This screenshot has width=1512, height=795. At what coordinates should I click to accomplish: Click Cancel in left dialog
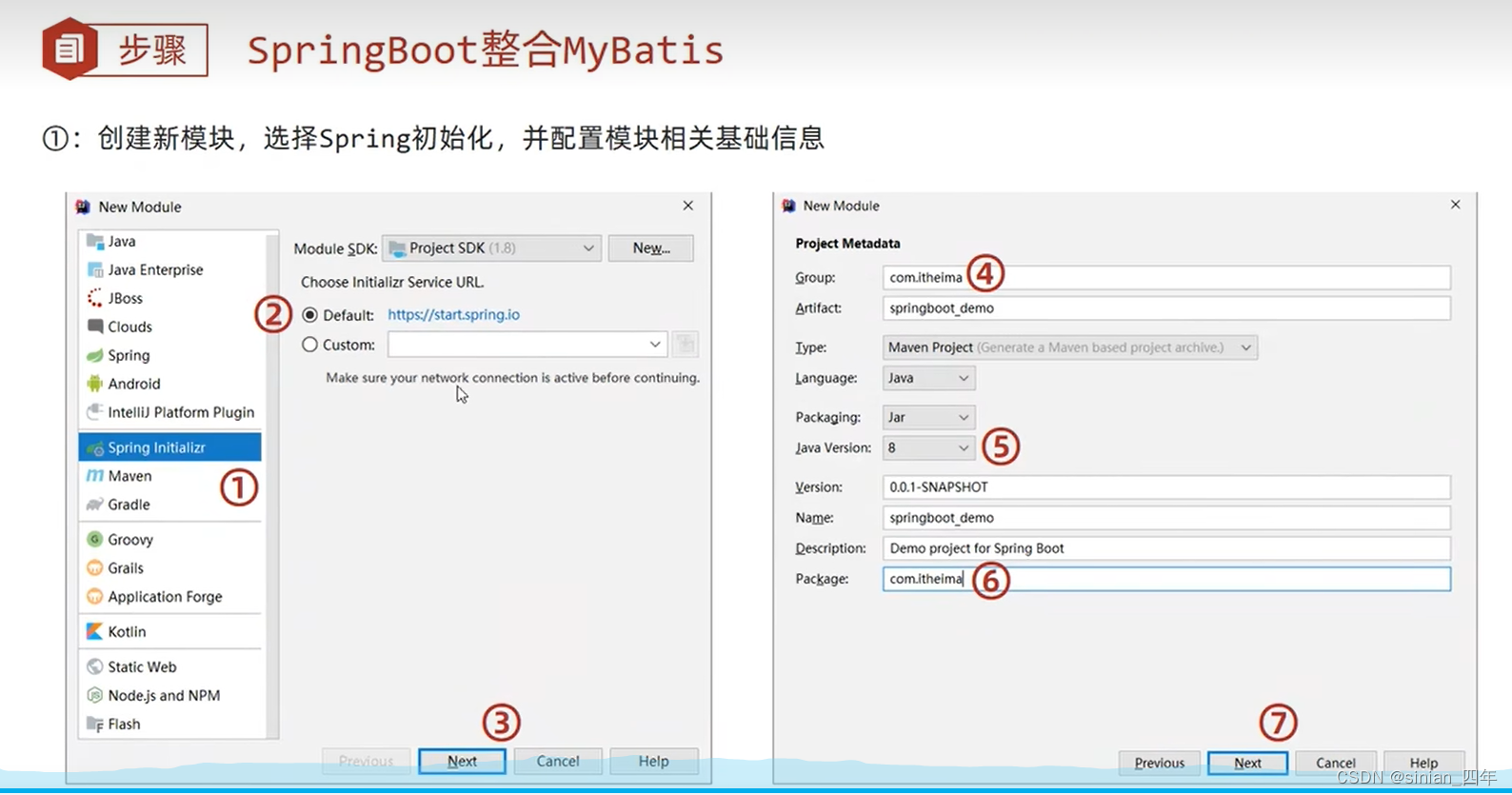[558, 762]
